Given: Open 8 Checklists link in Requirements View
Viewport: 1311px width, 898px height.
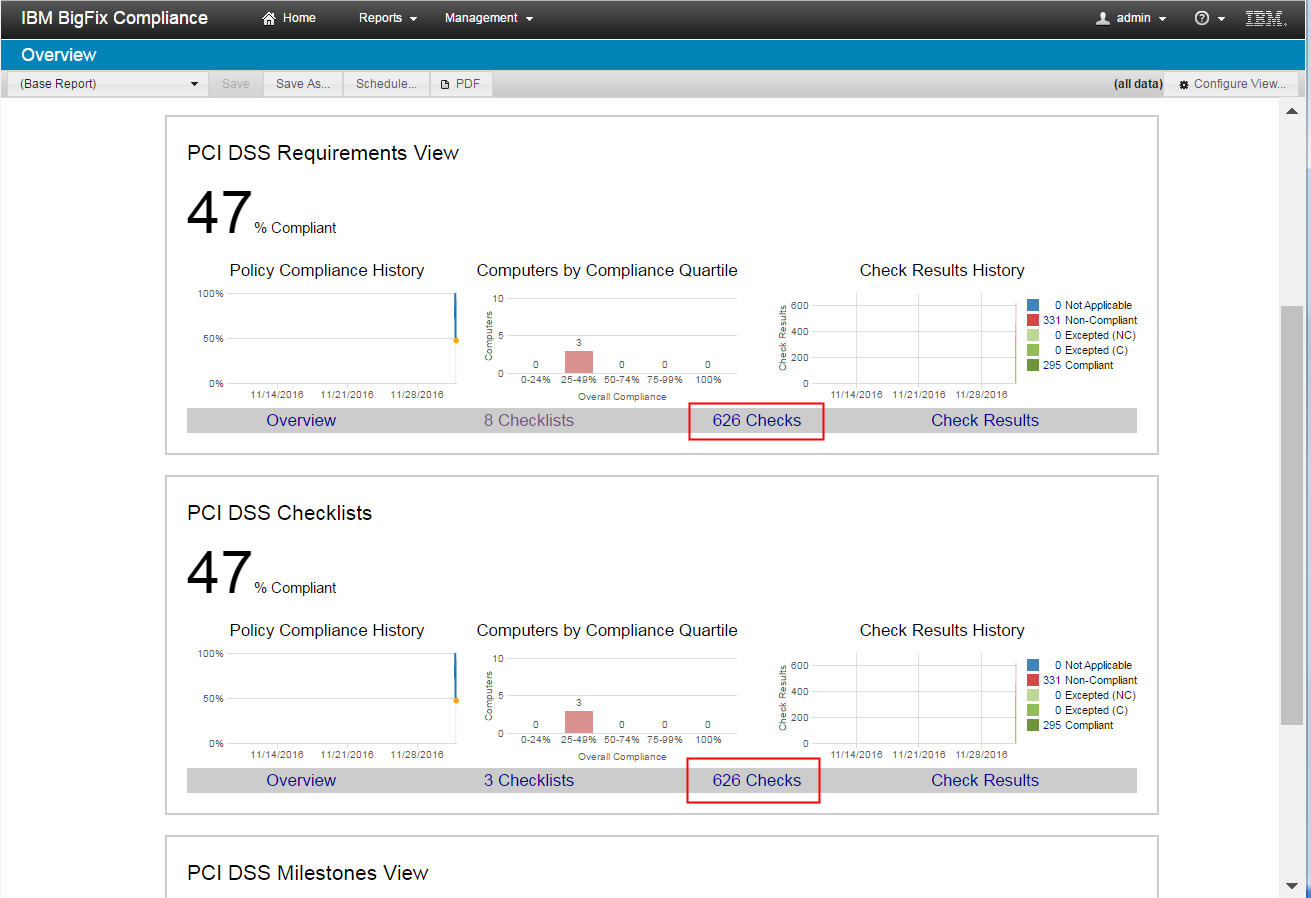Looking at the screenshot, I should 529,420.
